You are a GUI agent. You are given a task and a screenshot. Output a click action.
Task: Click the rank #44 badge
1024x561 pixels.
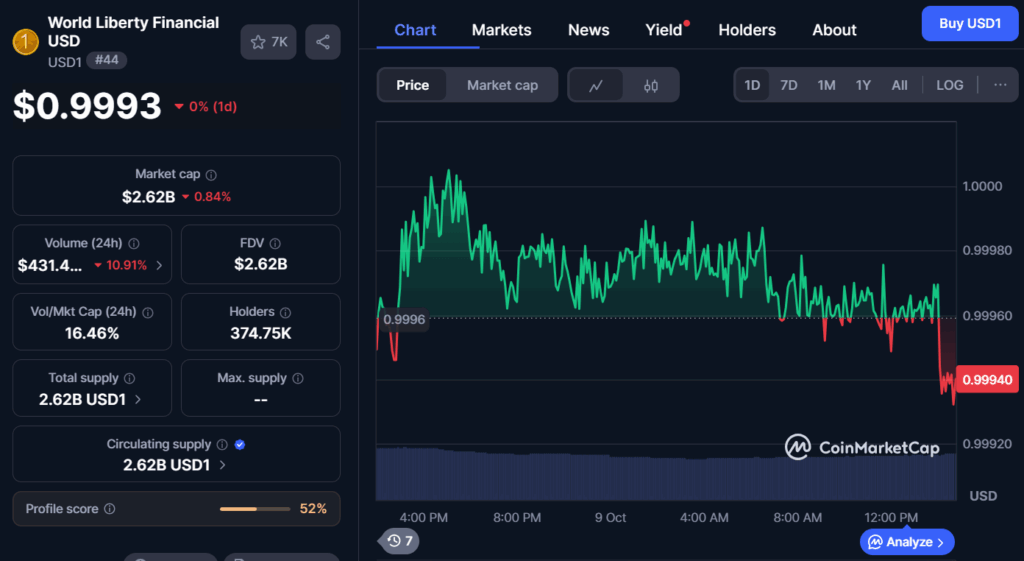106,61
